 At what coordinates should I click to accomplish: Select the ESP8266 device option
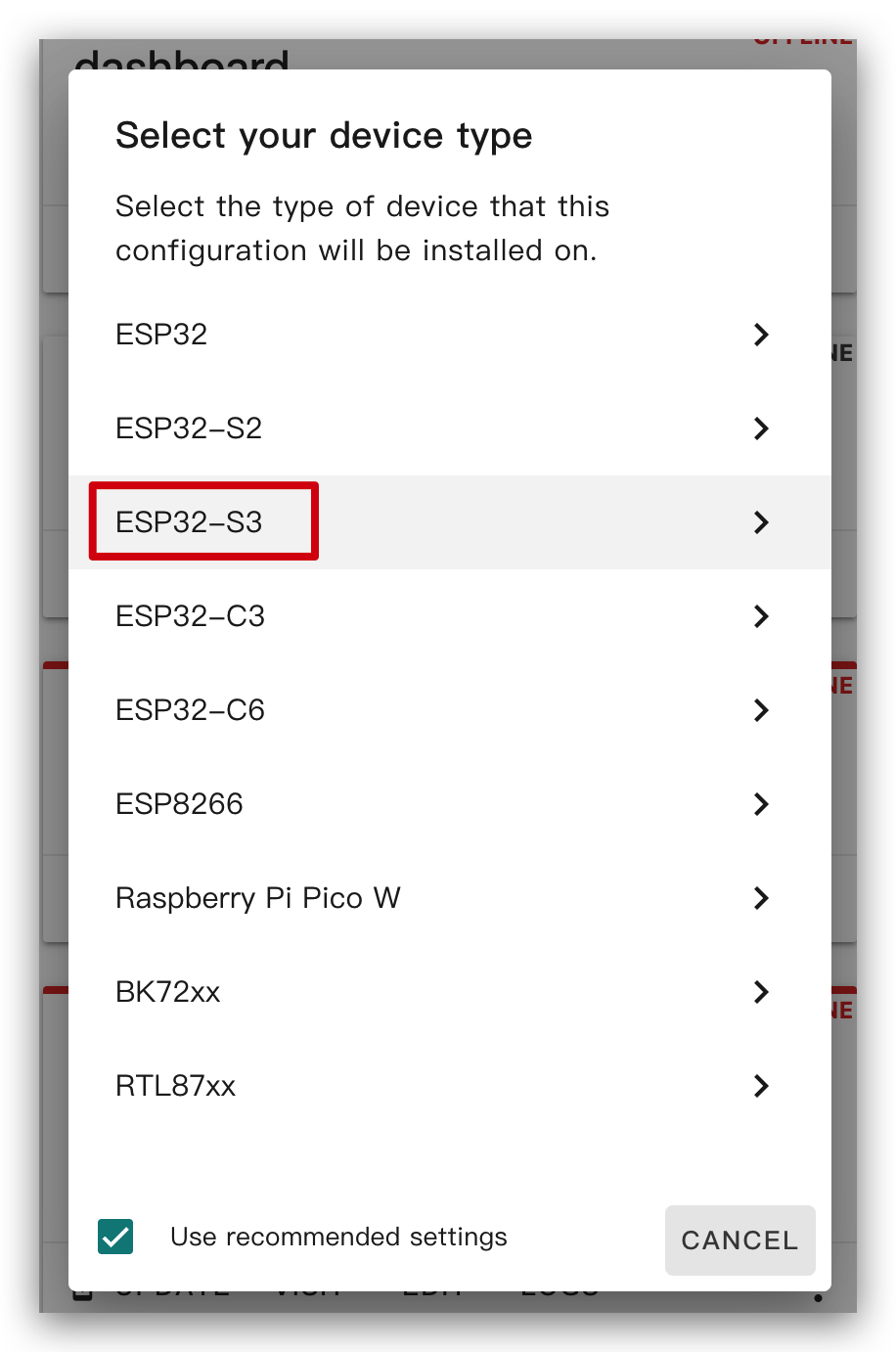coord(450,804)
